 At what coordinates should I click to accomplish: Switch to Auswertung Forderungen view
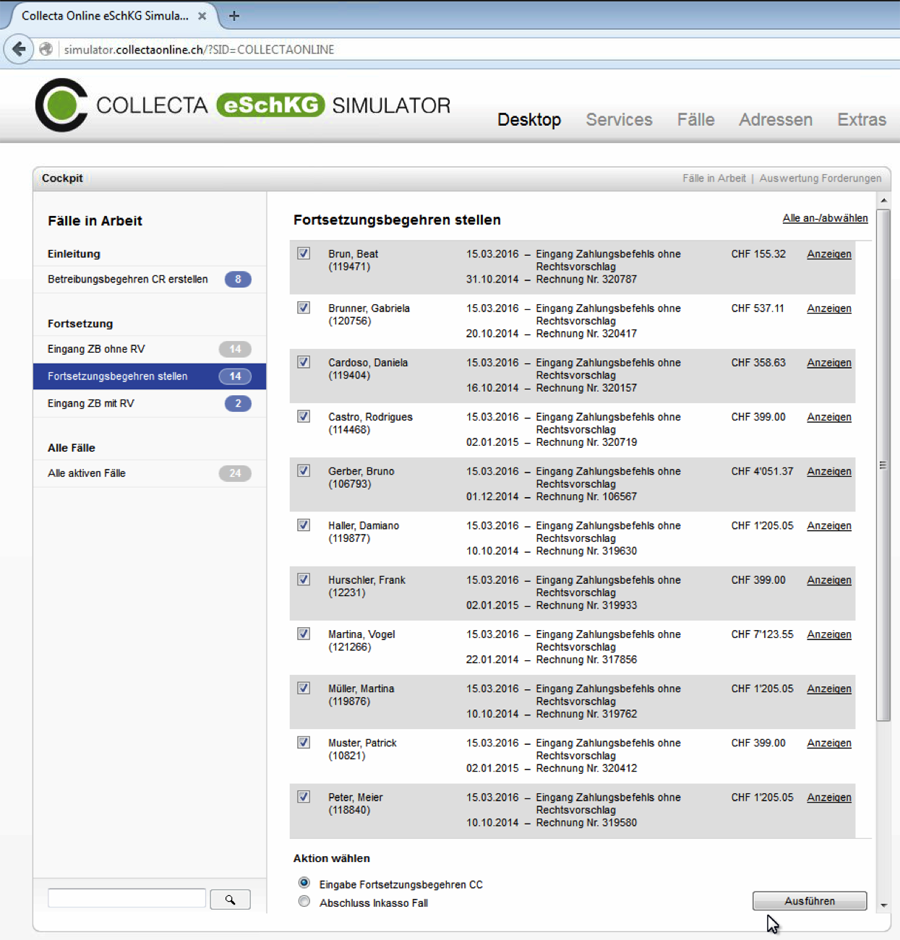pyautogui.click(x=820, y=178)
